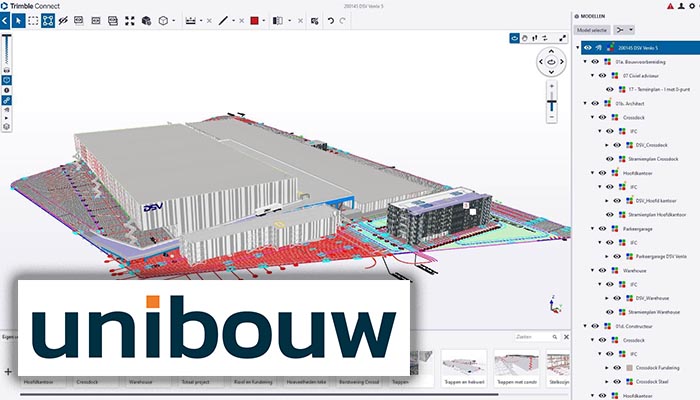Open the Trappen met constr view thumbnail
This screenshot has height=400, width=700.
pos(517,368)
